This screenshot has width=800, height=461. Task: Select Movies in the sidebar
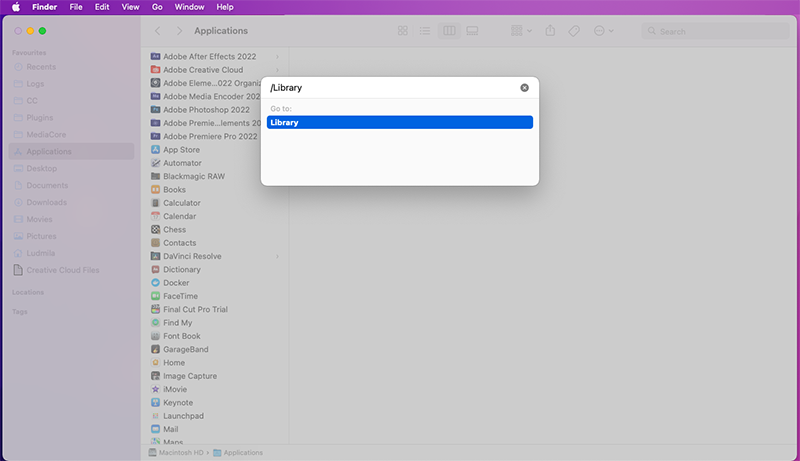point(71,219)
